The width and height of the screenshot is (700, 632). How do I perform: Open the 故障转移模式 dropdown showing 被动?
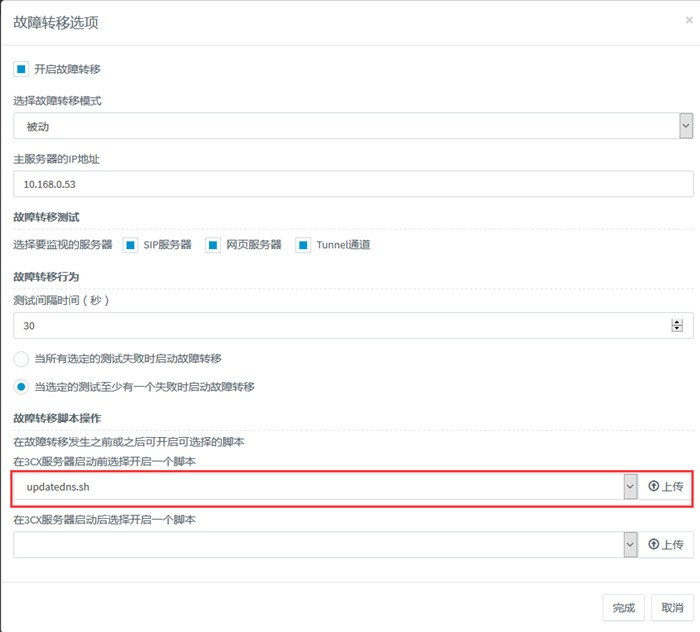[353, 126]
